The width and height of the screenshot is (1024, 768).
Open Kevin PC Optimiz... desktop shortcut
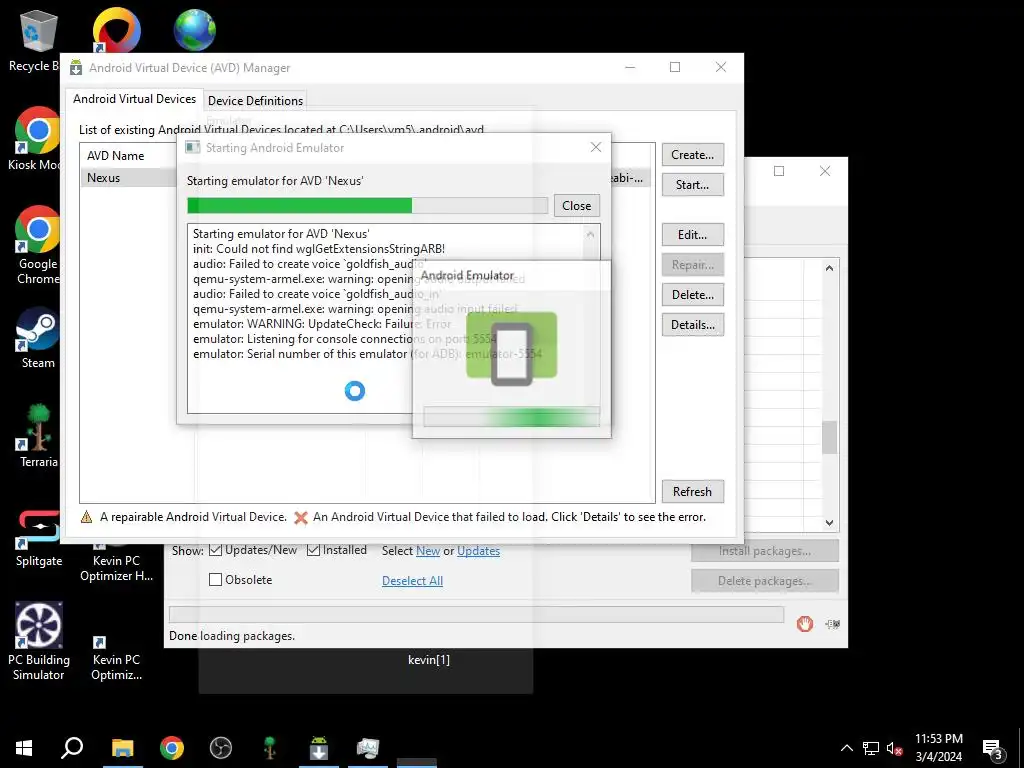coord(116,658)
